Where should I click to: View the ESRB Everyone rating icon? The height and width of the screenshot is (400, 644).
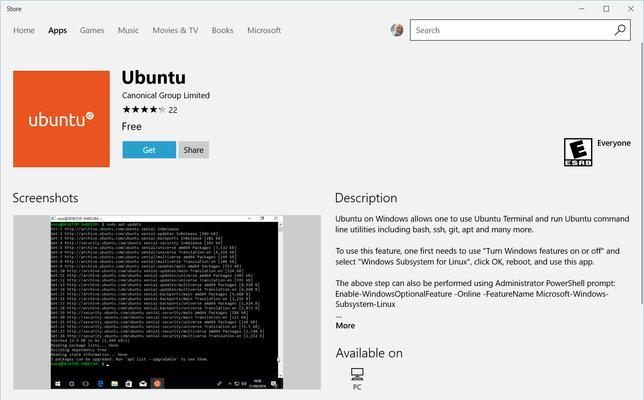(x=578, y=152)
